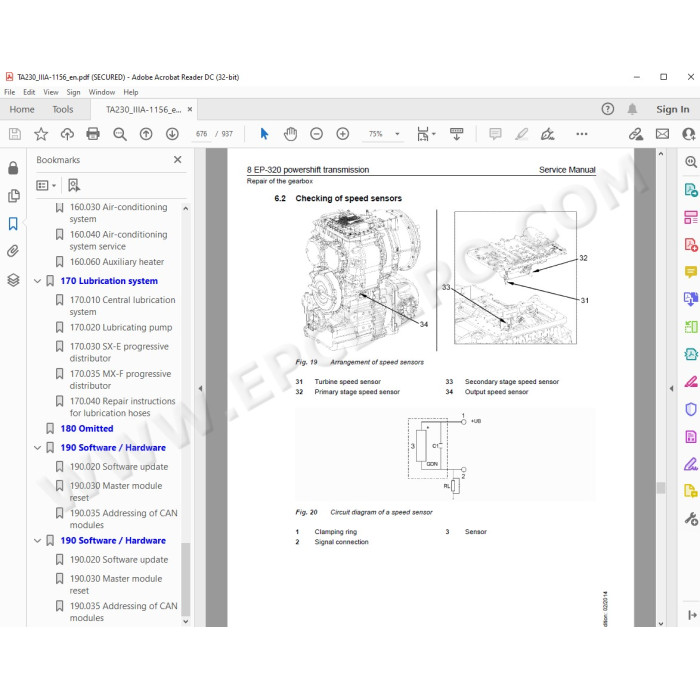Toggle the Bookmarks panel icon
700x700 pixels.
[x=13, y=223]
